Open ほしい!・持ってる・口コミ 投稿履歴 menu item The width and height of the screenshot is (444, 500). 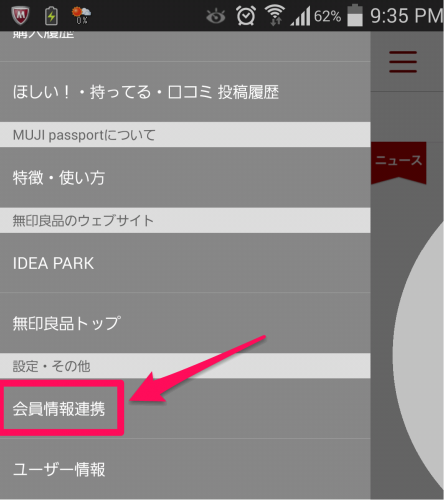pos(185,92)
